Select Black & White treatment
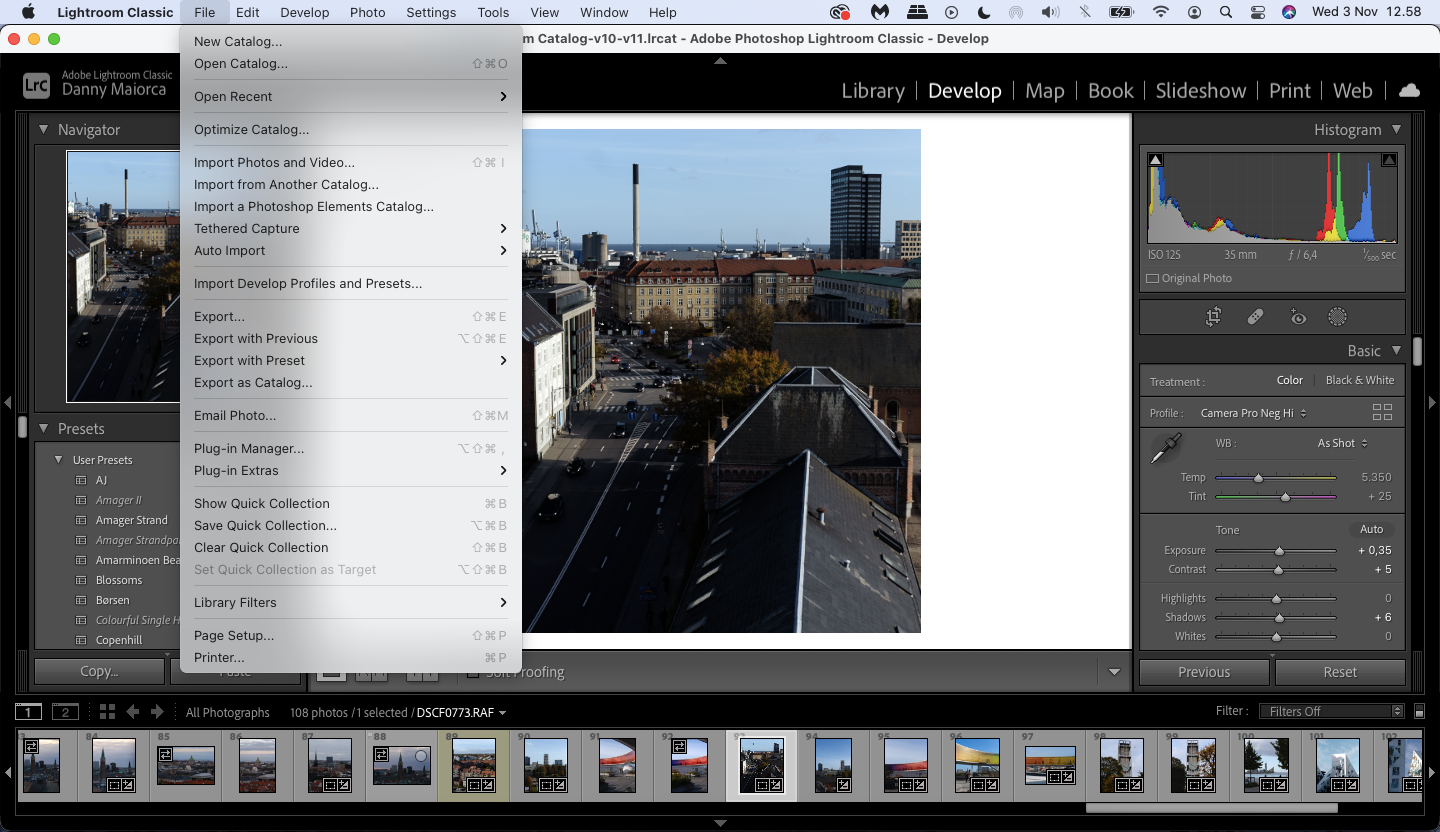Screen dimensions: 1440x832 click(x=1360, y=380)
